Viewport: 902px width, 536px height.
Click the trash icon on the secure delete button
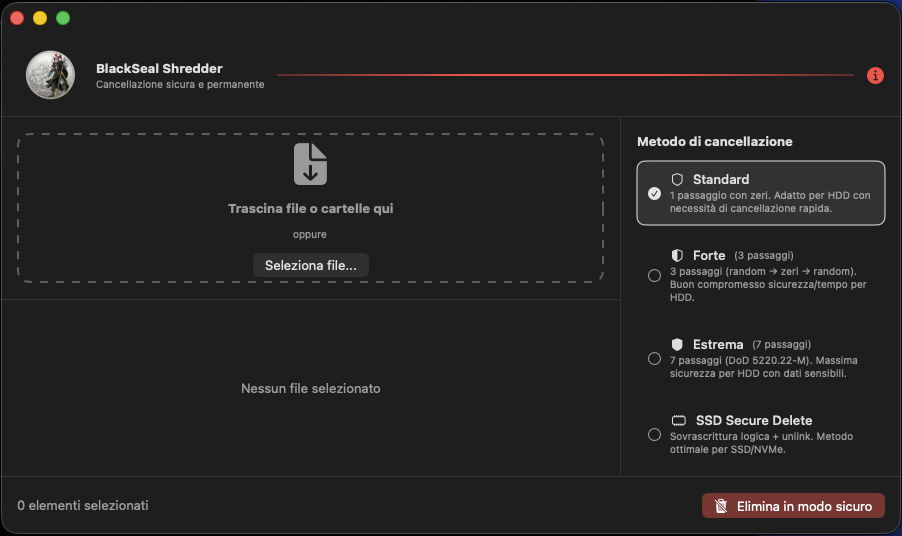click(720, 507)
